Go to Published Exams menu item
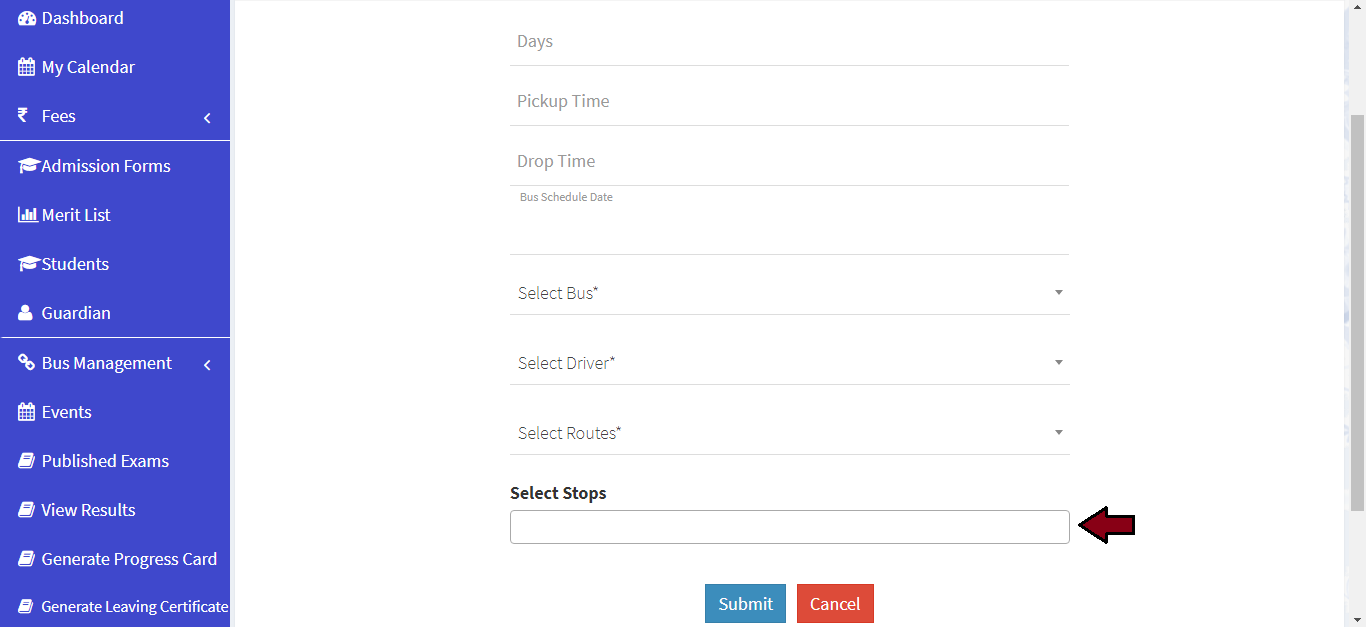The width and height of the screenshot is (1366, 627). pyautogui.click(x=105, y=461)
